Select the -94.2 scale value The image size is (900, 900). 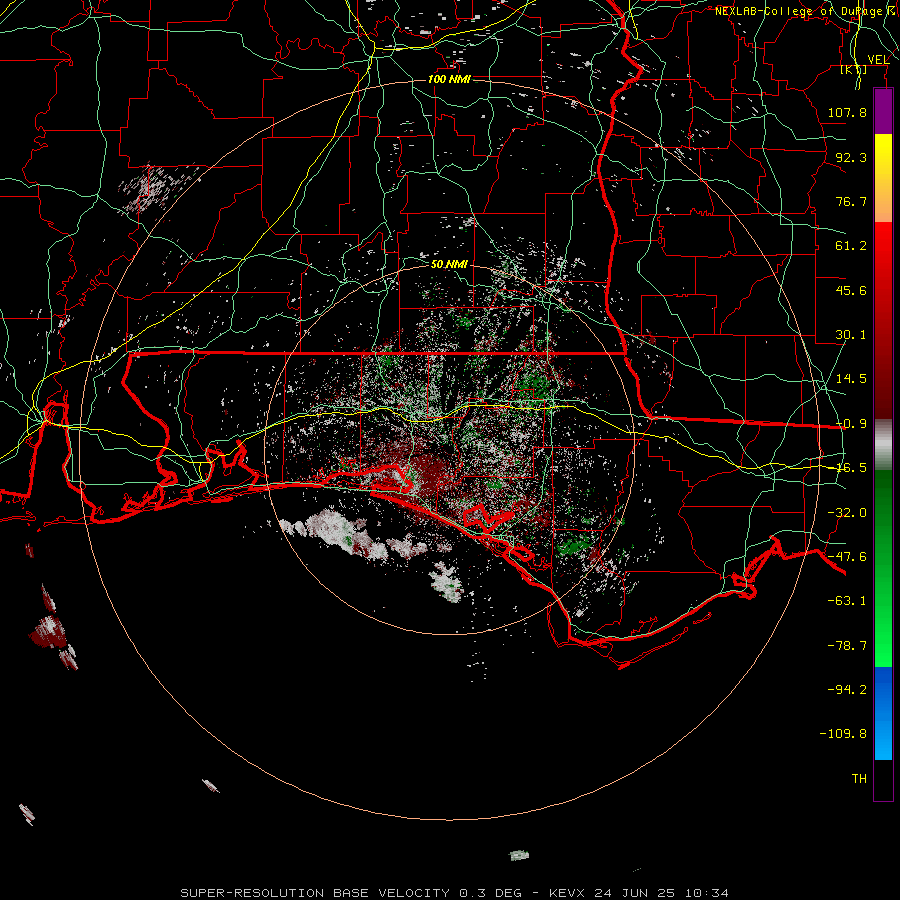(847, 689)
